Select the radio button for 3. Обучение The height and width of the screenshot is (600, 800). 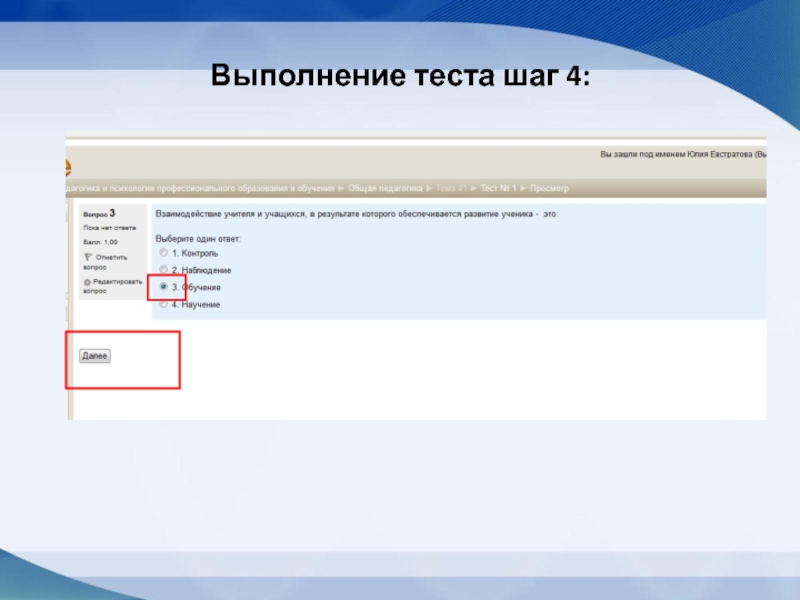click(x=163, y=287)
